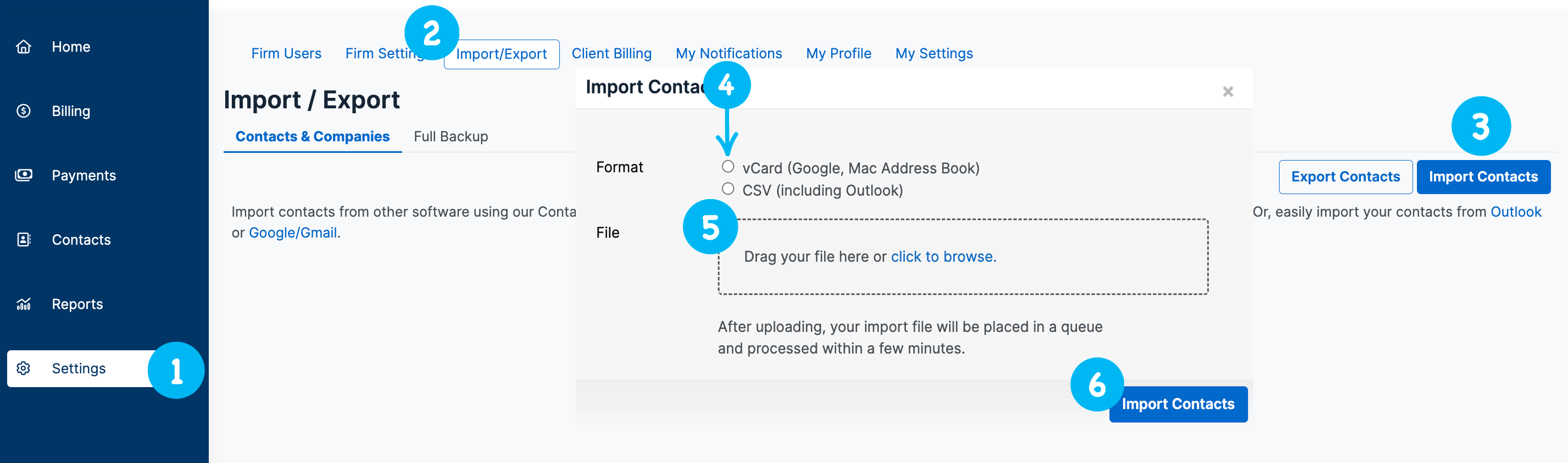Open the Firm Users tab
Screen dimensions: 1568x463
coord(286,53)
